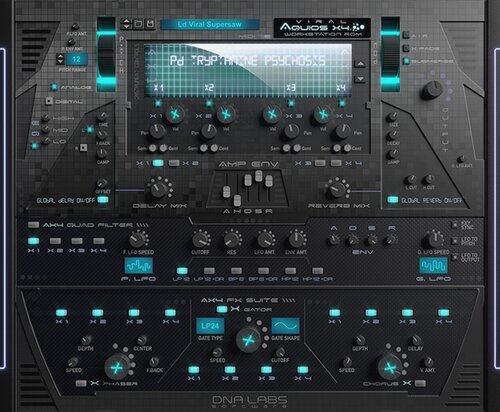500x412 pixels.
Task: Toggle the X Fade switch
Action: pos(406,48)
